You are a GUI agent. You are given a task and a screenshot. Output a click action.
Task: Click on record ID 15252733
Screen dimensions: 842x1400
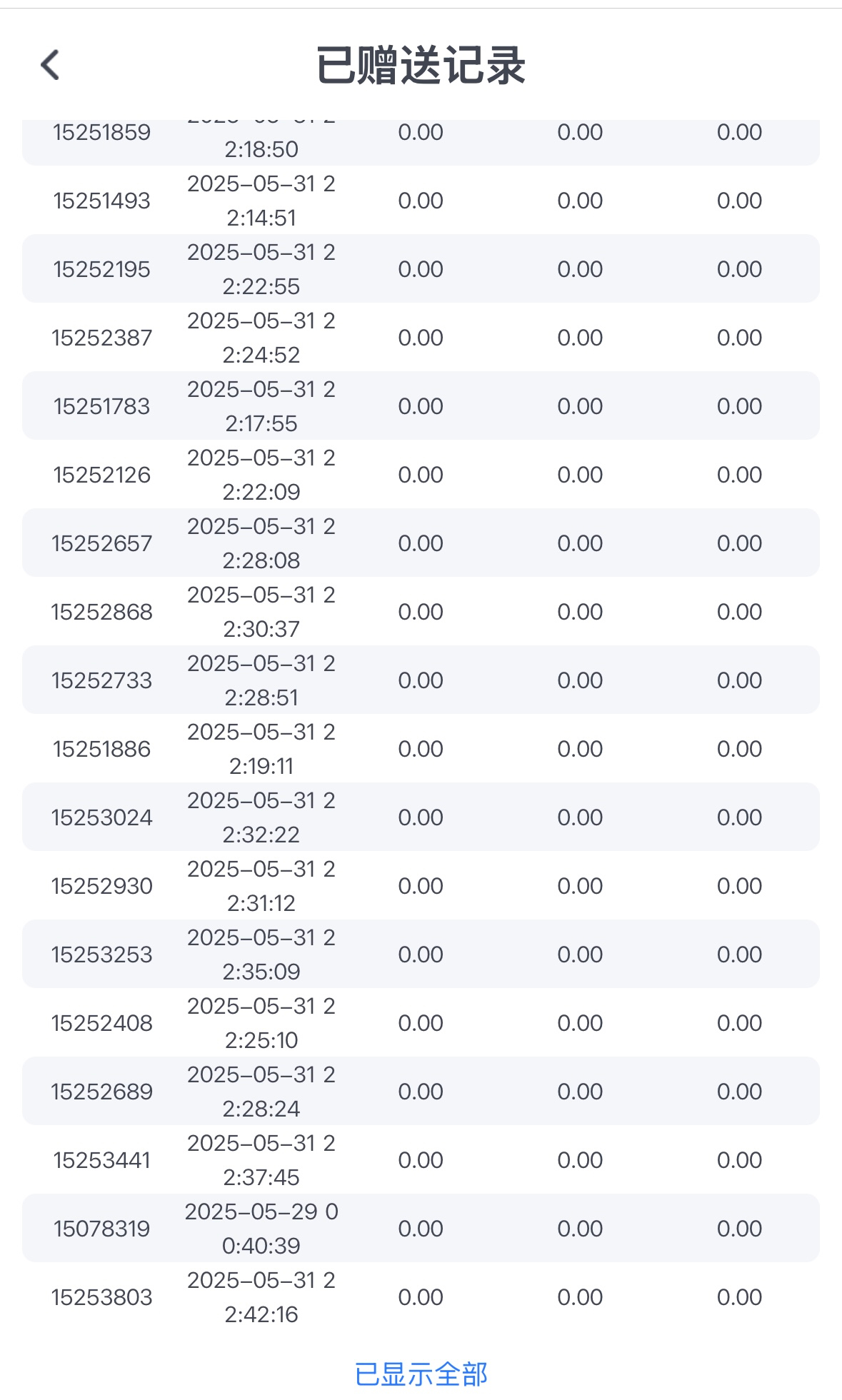click(101, 680)
